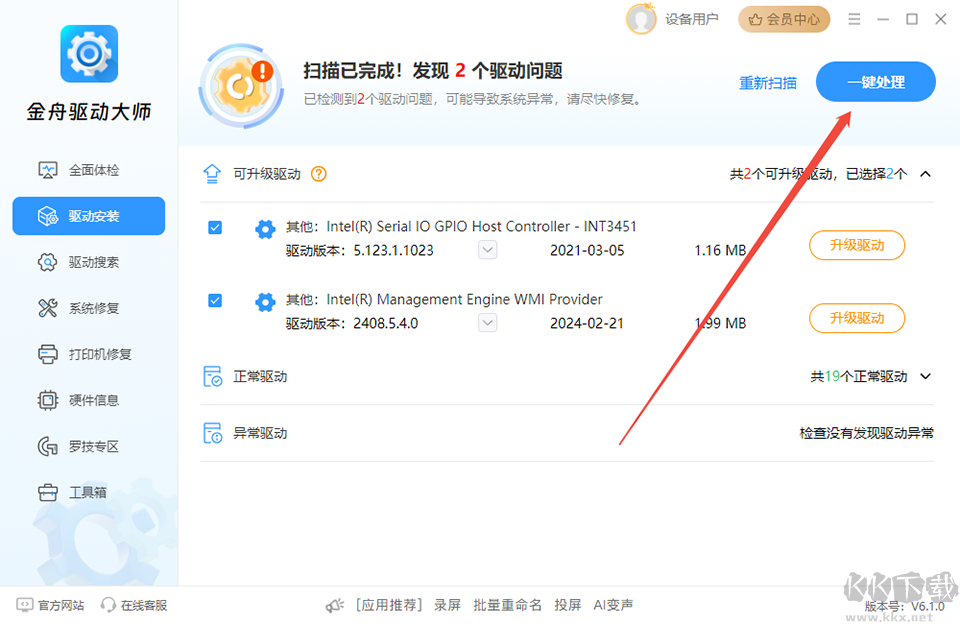This screenshot has width=960, height=624.
Task: Collapse the 可升级驱动 section chevron
Action: (x=926, y=174)
